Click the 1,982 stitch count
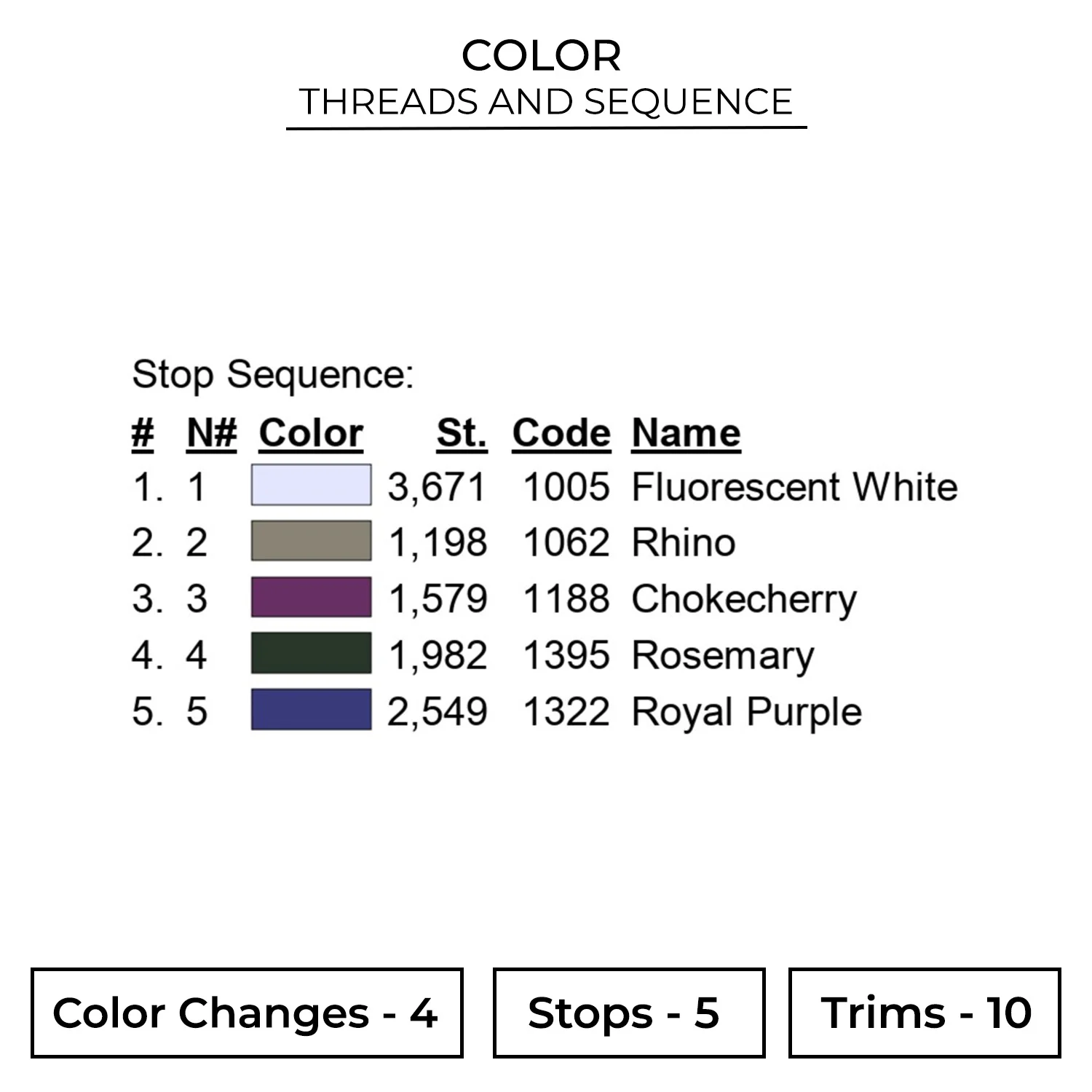 [x=438, y=655]
